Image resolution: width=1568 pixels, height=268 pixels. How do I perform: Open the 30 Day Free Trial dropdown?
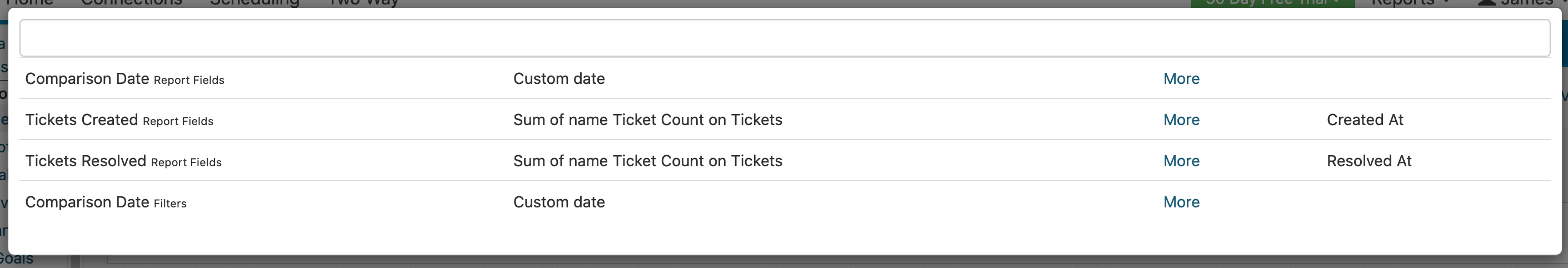pos(1272,3)
